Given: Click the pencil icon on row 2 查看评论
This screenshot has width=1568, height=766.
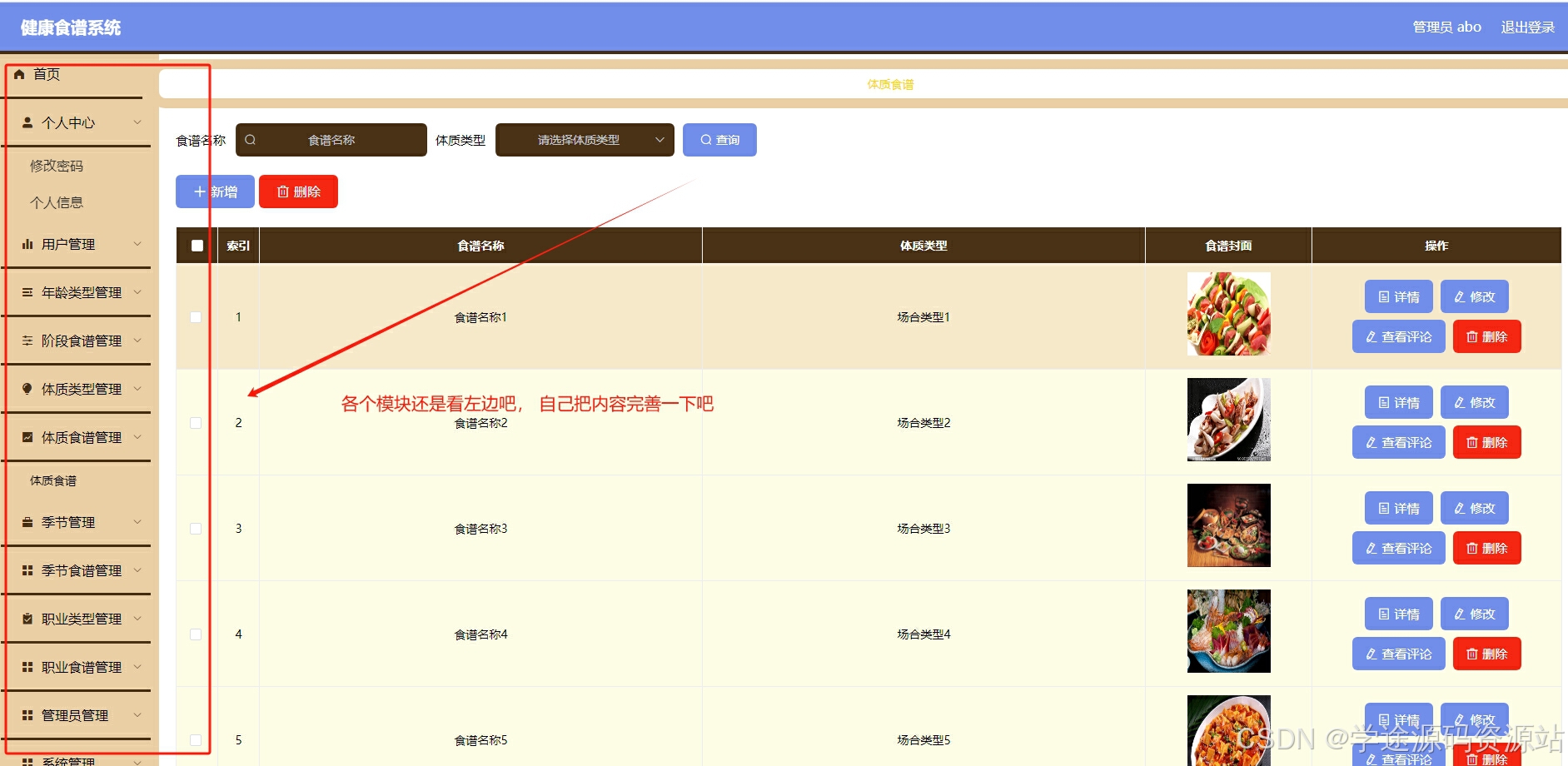Looking at the screenshot, I should [x=1371, y=442].
